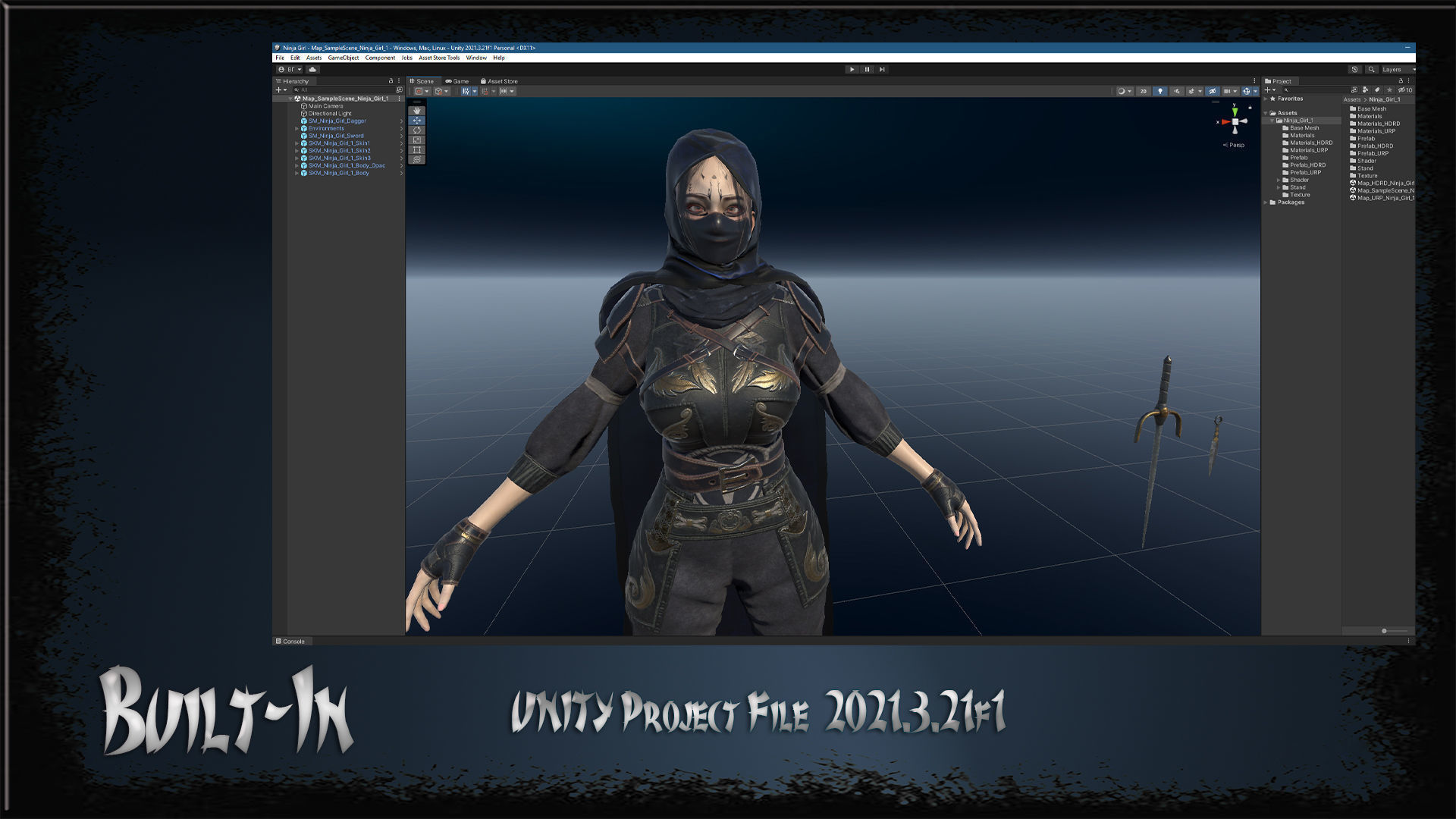Toggle scene Gizmos
The width and height of the screenshot is (1456, 819).
pyautogui.click(x=1247, y=91)
